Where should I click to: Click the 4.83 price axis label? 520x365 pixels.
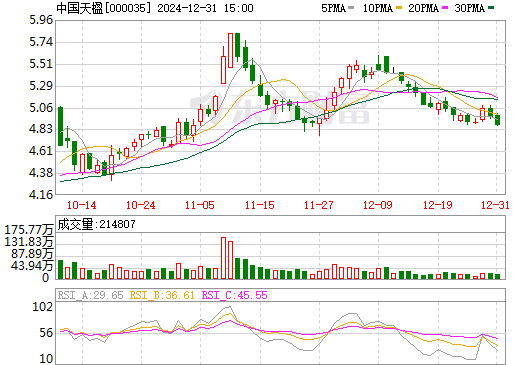pos(41,129)
